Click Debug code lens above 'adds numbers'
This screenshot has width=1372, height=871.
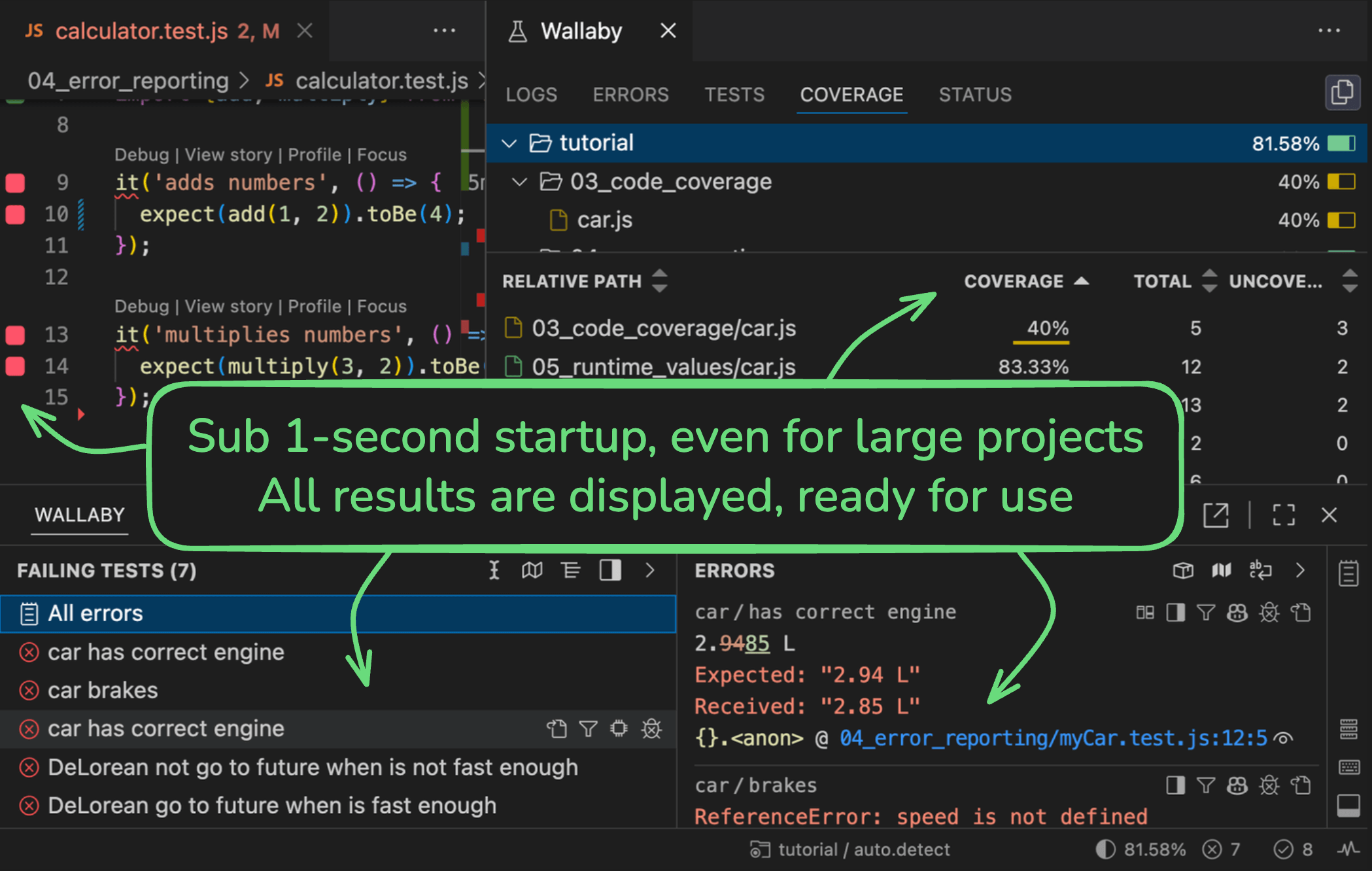click(141, 155)
